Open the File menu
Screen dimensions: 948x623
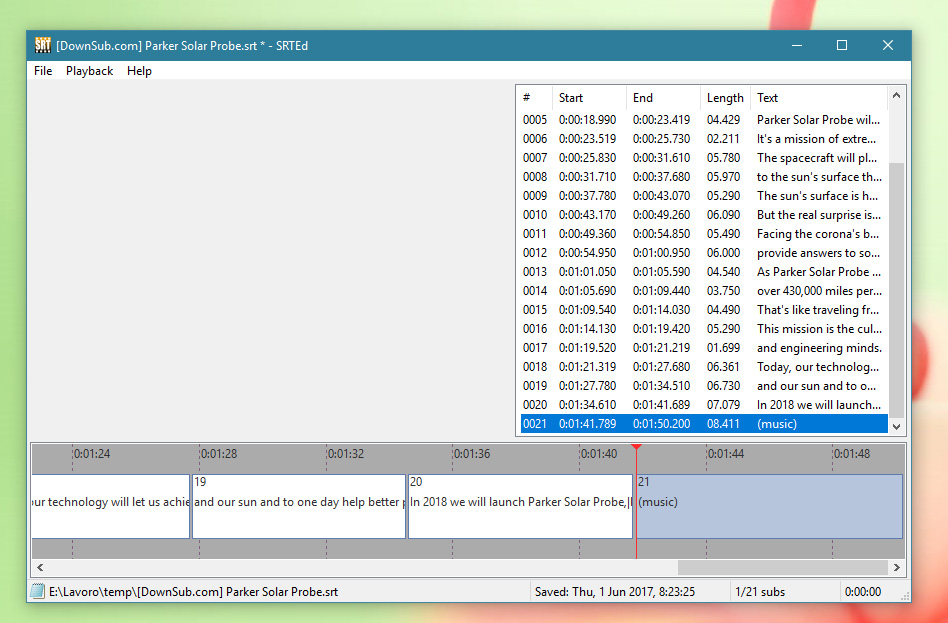click(43, 71)
